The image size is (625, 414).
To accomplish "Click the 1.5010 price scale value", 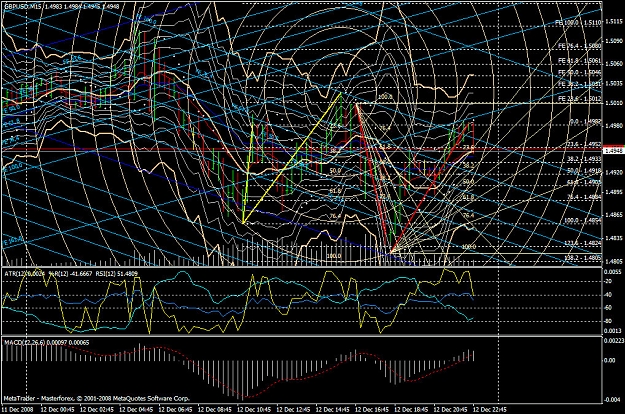I will click(x=614, y=103).
